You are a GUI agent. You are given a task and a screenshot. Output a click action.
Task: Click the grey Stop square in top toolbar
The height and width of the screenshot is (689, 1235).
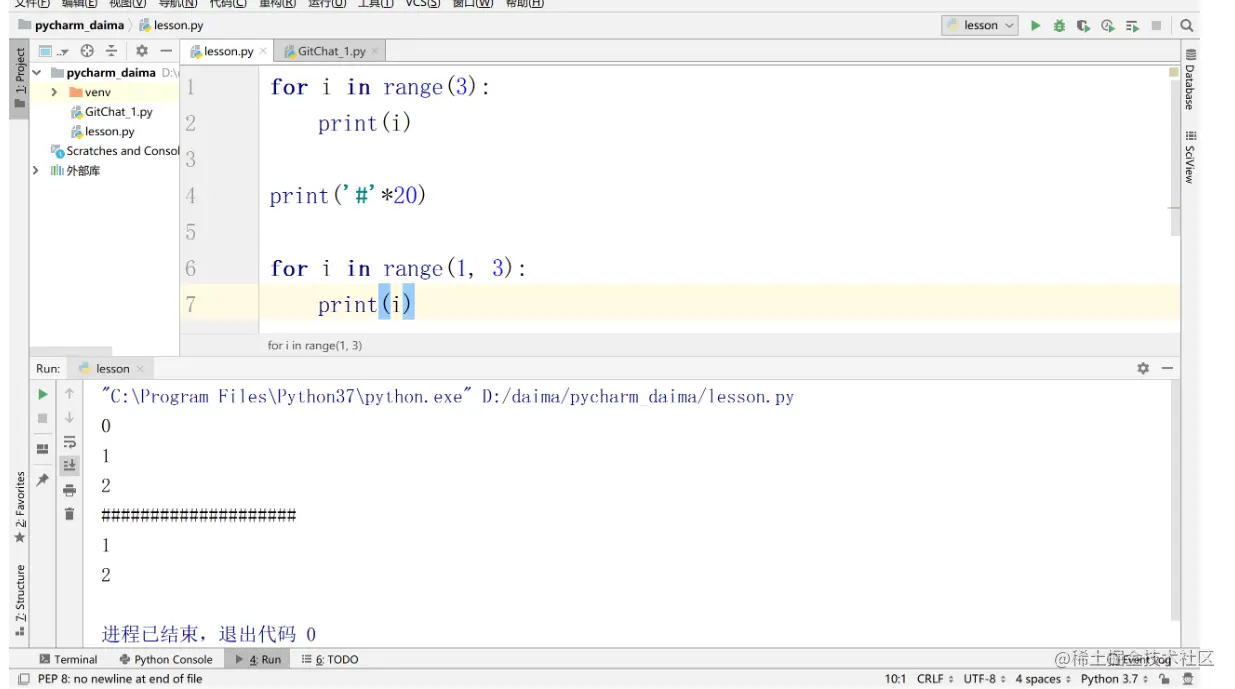(x=1156, y=25)
